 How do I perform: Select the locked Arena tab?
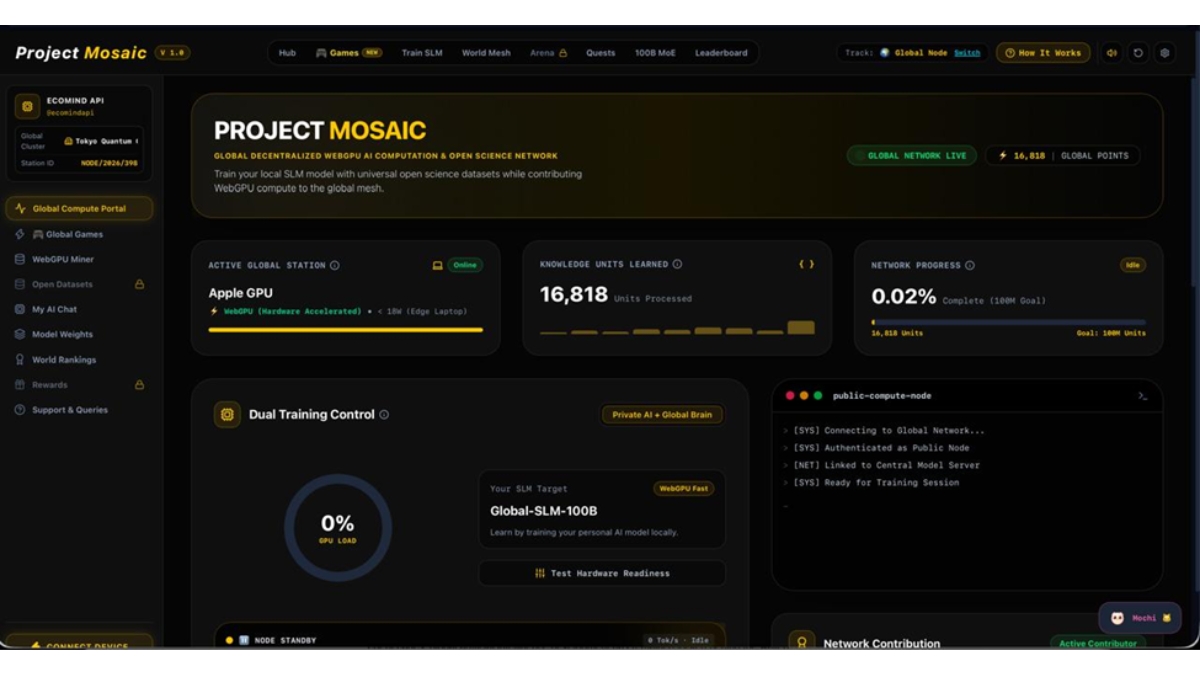(x=548, y=53)
